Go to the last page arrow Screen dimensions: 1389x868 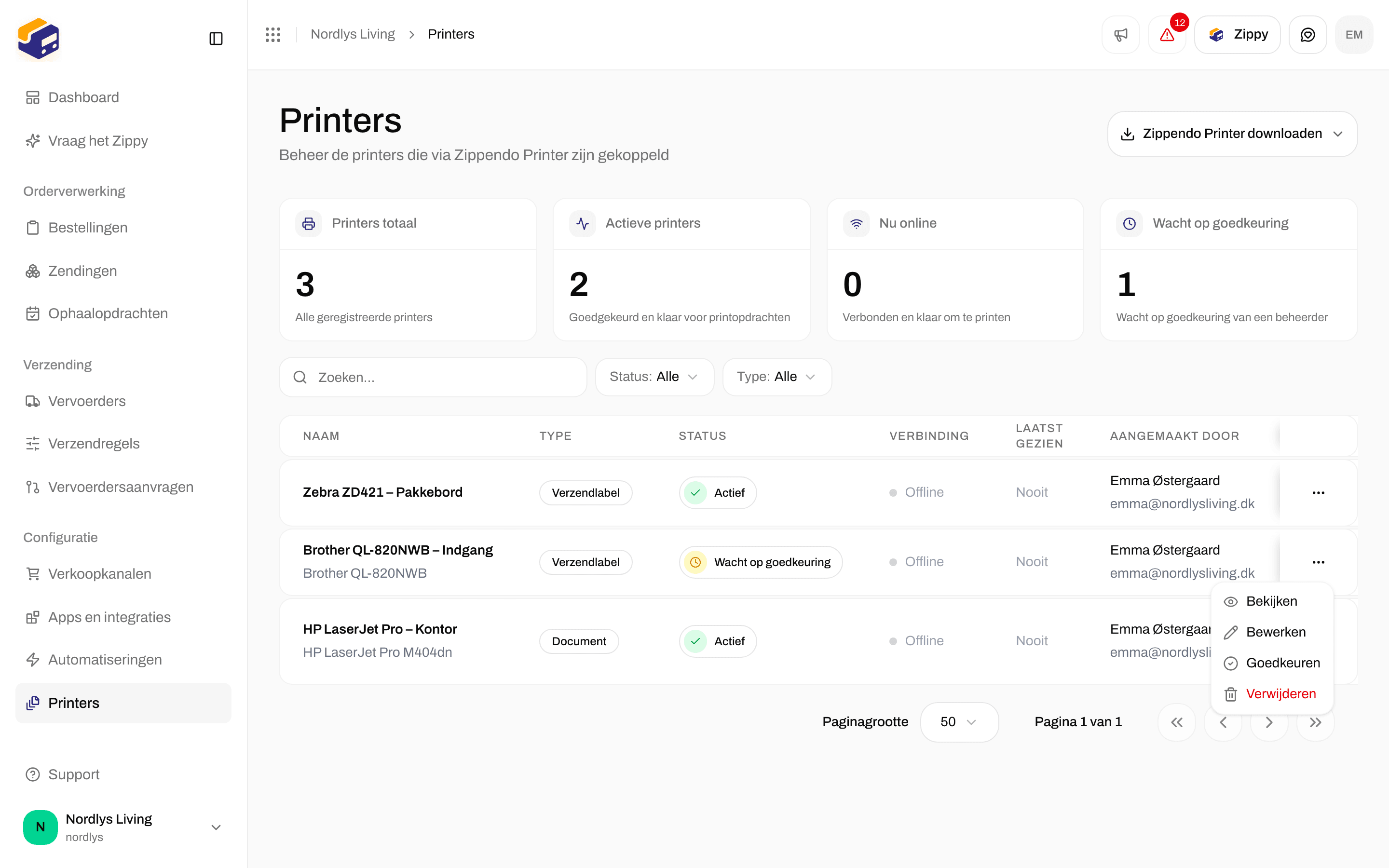(x=1316, y=722)
